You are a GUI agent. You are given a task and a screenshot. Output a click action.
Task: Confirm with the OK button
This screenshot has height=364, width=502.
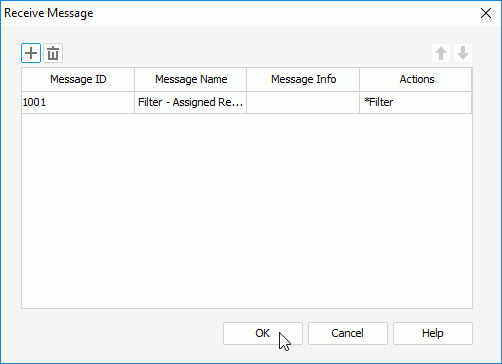pyautogui.click(x=263, y=333)
